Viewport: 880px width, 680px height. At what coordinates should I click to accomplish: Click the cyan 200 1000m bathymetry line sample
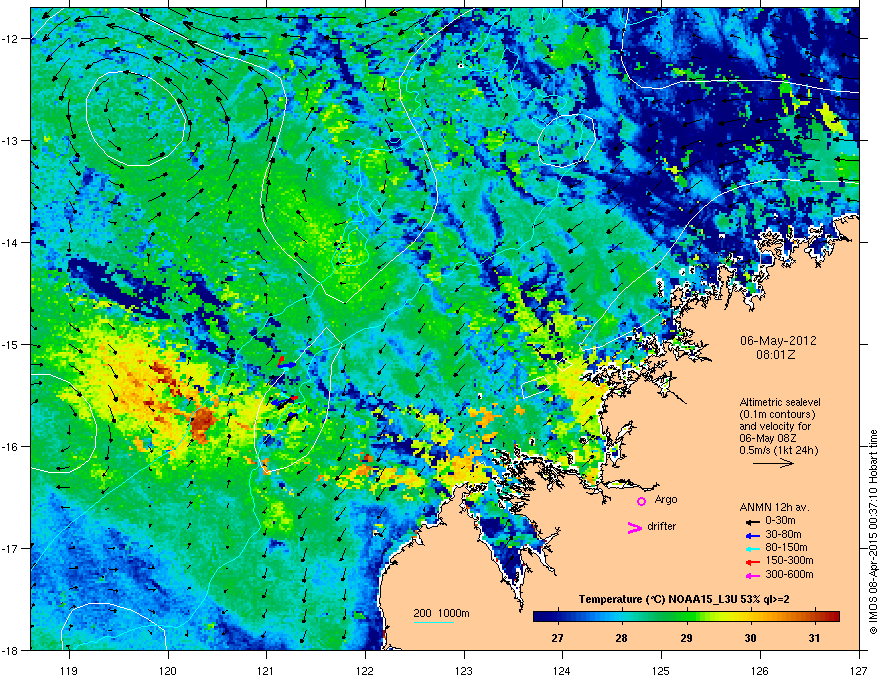pos(434,622)
